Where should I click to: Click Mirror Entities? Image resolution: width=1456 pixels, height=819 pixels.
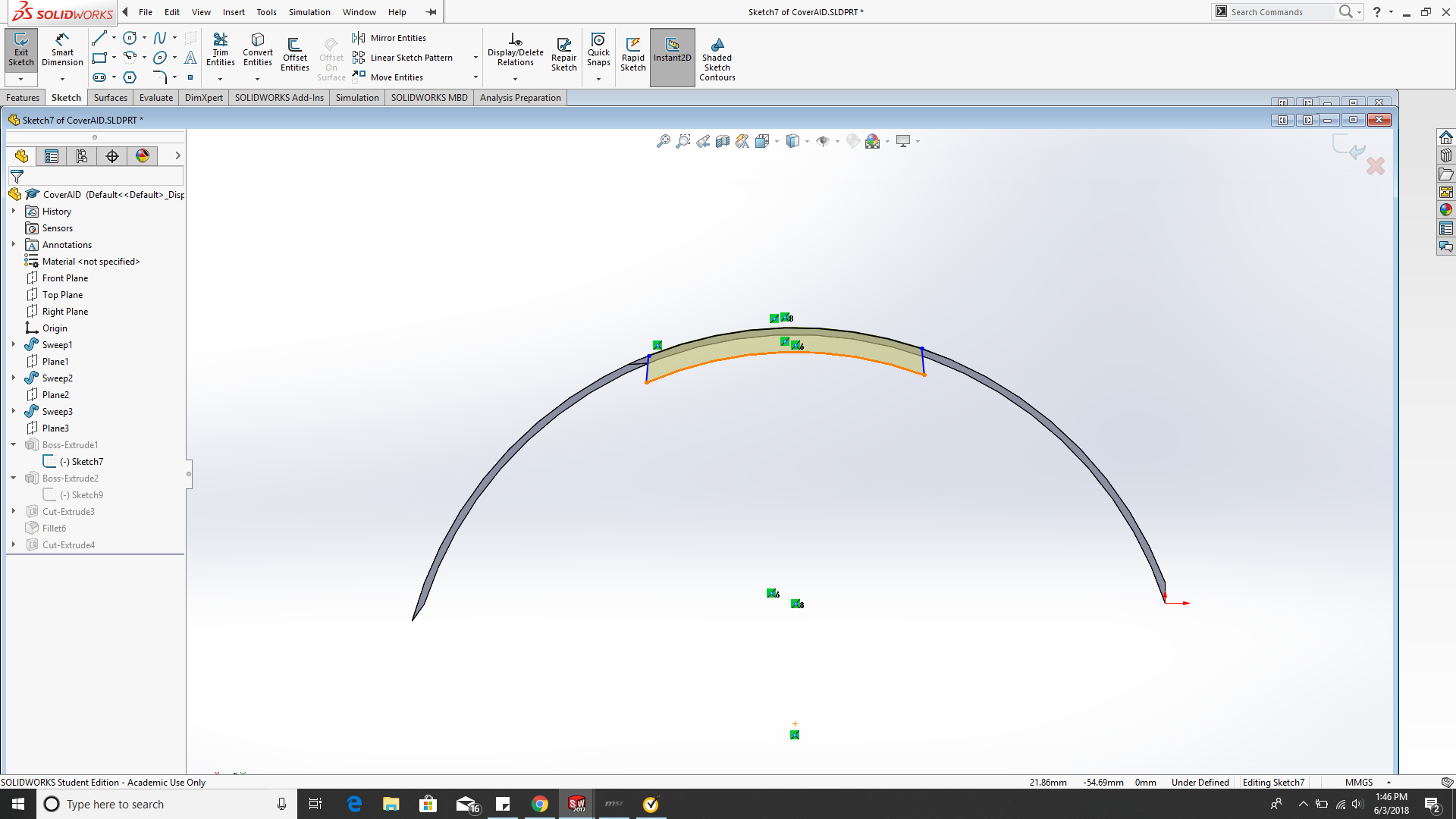point(389,38)
